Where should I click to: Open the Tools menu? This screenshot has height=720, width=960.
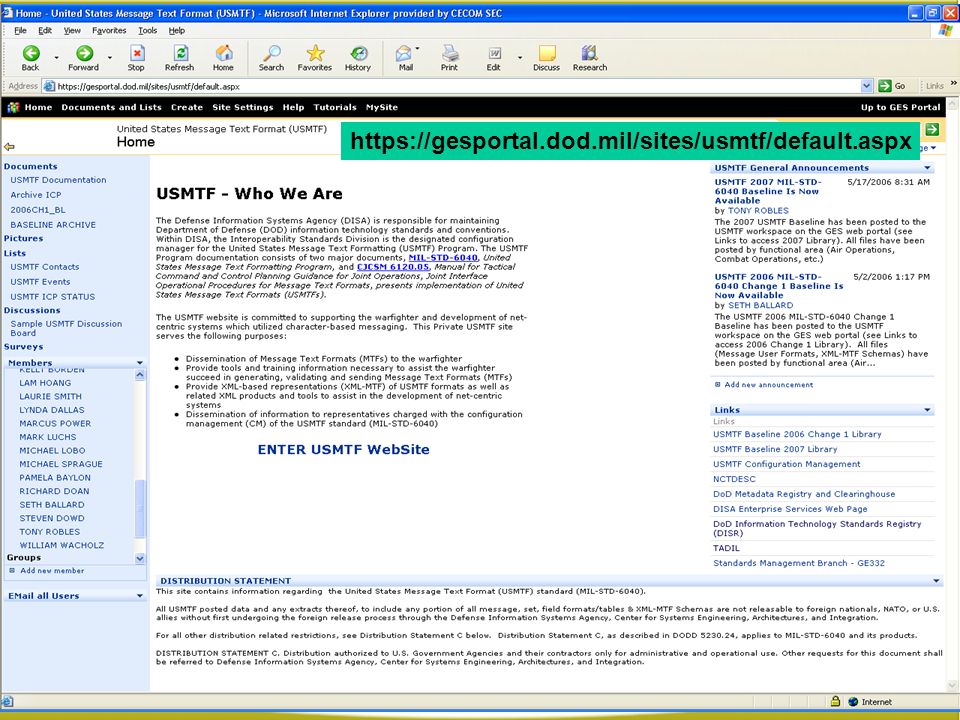[148, 30]
